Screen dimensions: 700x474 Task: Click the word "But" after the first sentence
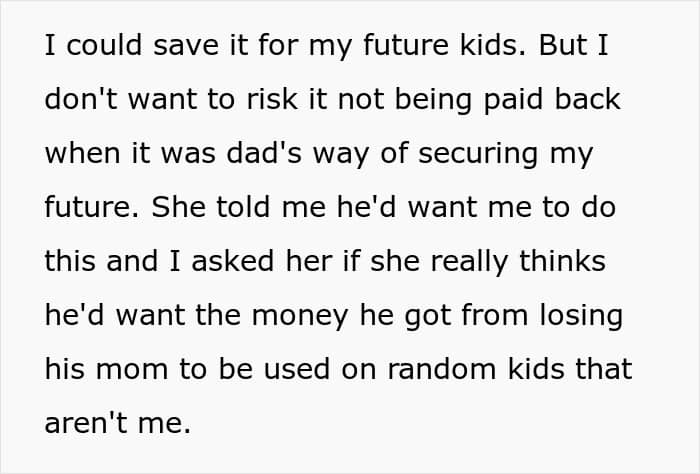pyautogui.click(x=562, y=45)
